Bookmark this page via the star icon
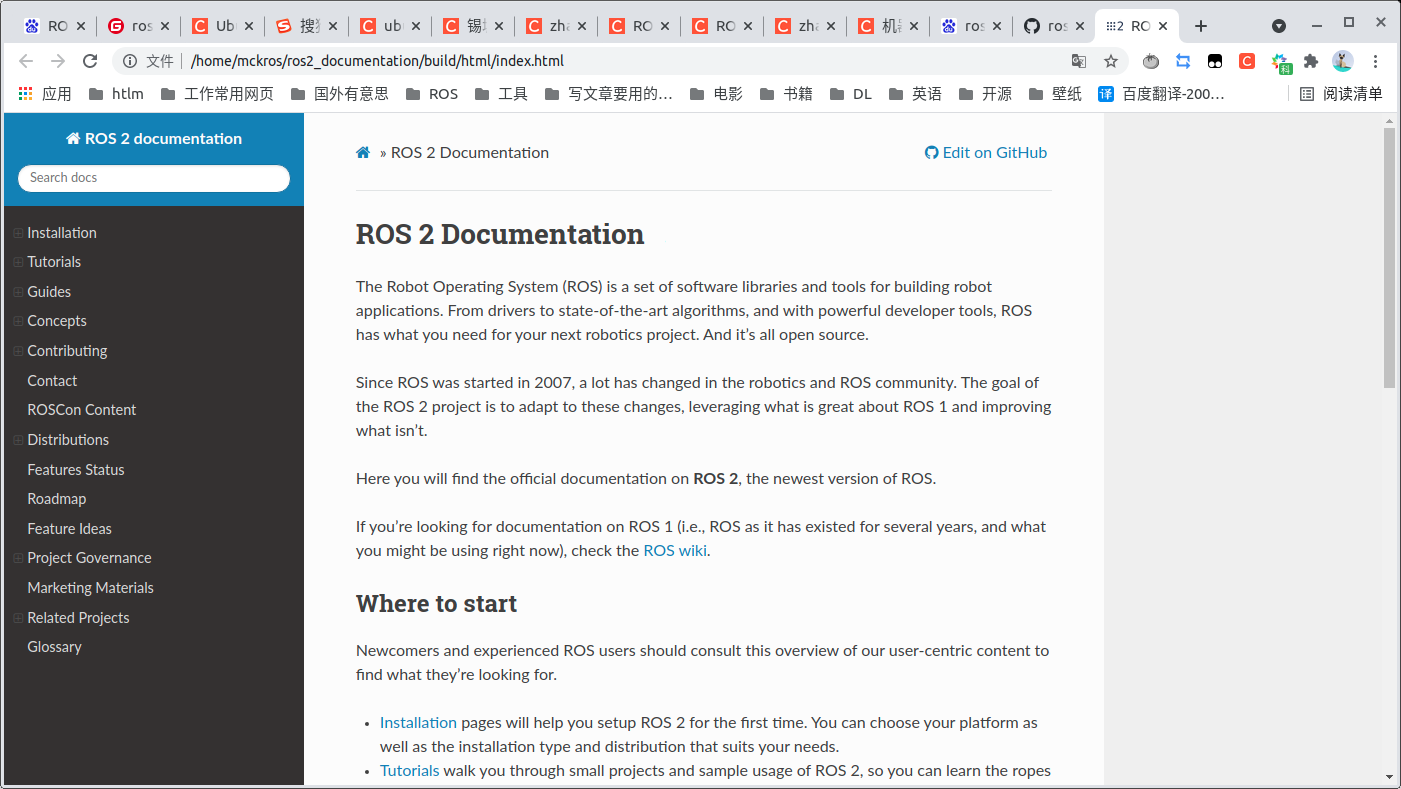This screenshot has height=789, width=1401. pyautogui.click(x=1112, y=61)
